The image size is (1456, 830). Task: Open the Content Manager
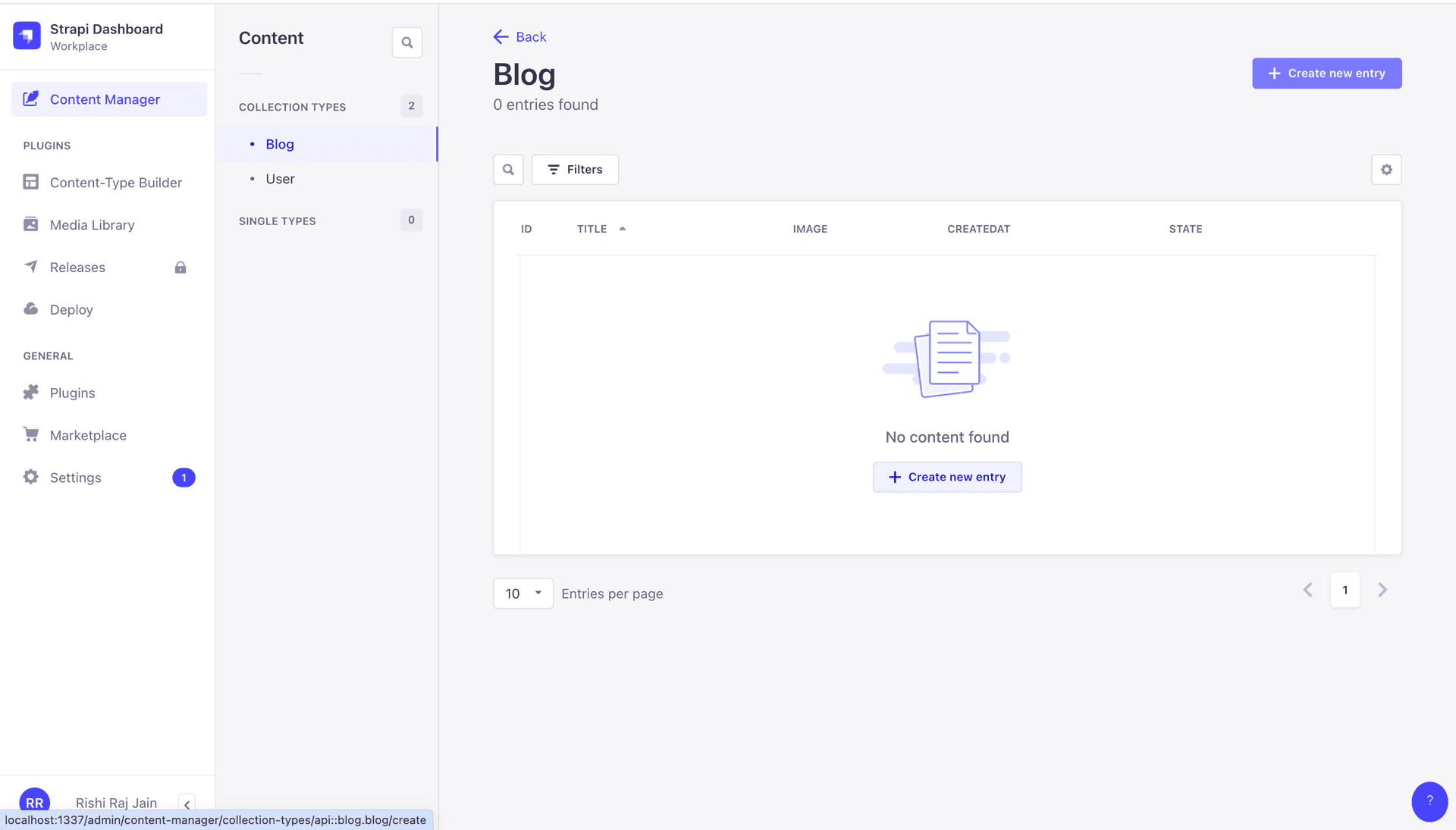point(104,99)
